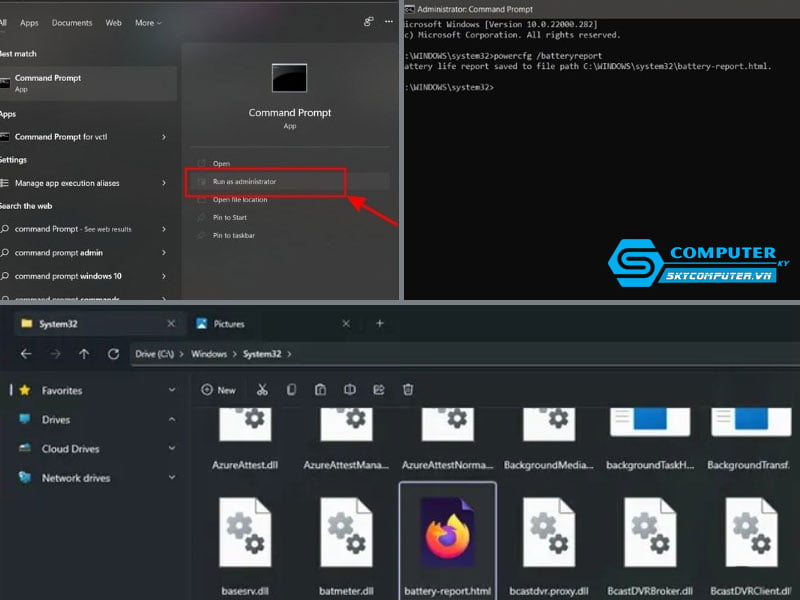Select the Cut icon in File Explorer toolbar
The width and height of the screenshot is (800, 600).
pyautogui.click(x=262, y=390)
